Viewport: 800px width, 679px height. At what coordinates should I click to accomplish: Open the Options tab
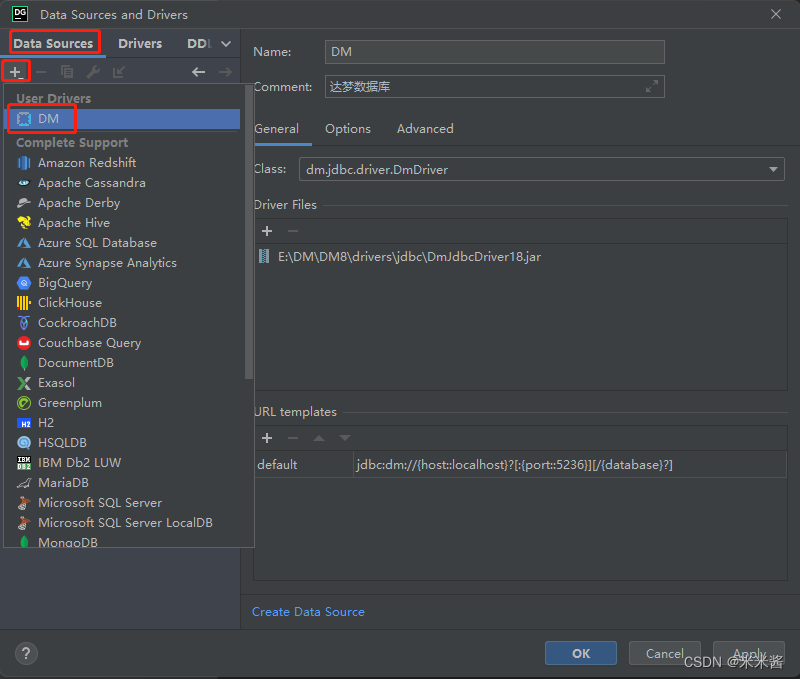point(348,129)
